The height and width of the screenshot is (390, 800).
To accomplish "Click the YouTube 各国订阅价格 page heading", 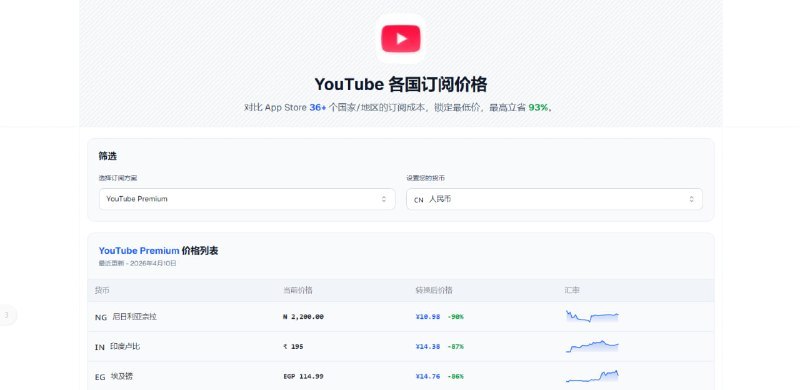I will click(x=401, y=84).
